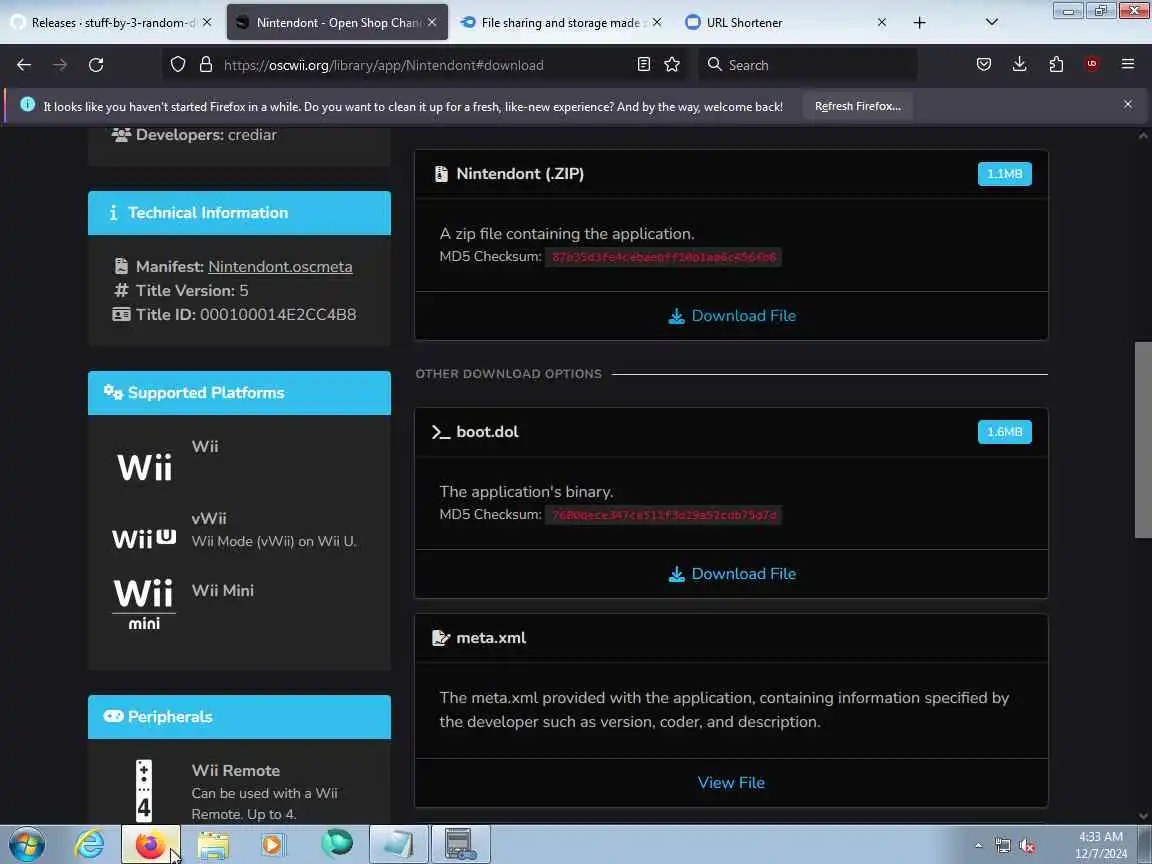The image size is (1152, 864).
Task: Bookmark this page with the star icon
Action: coord(672,65)
